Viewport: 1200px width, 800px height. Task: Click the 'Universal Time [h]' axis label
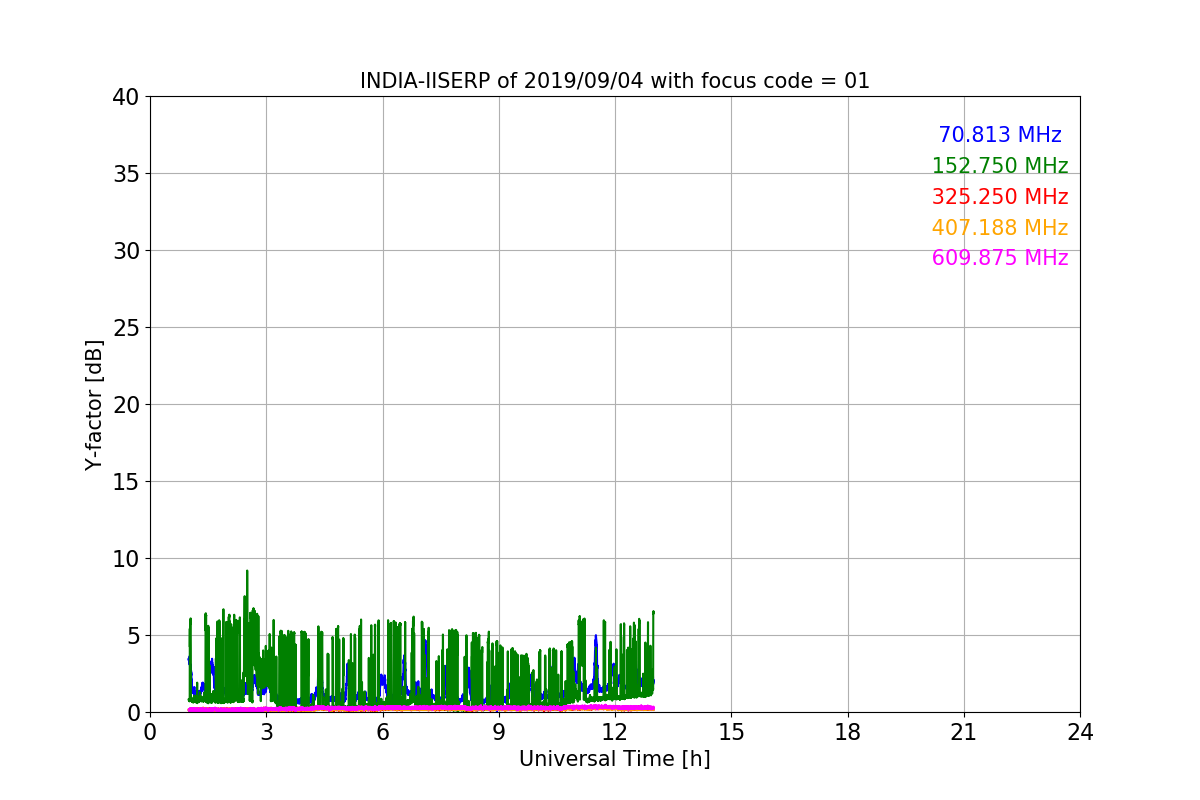click(614, 759)
